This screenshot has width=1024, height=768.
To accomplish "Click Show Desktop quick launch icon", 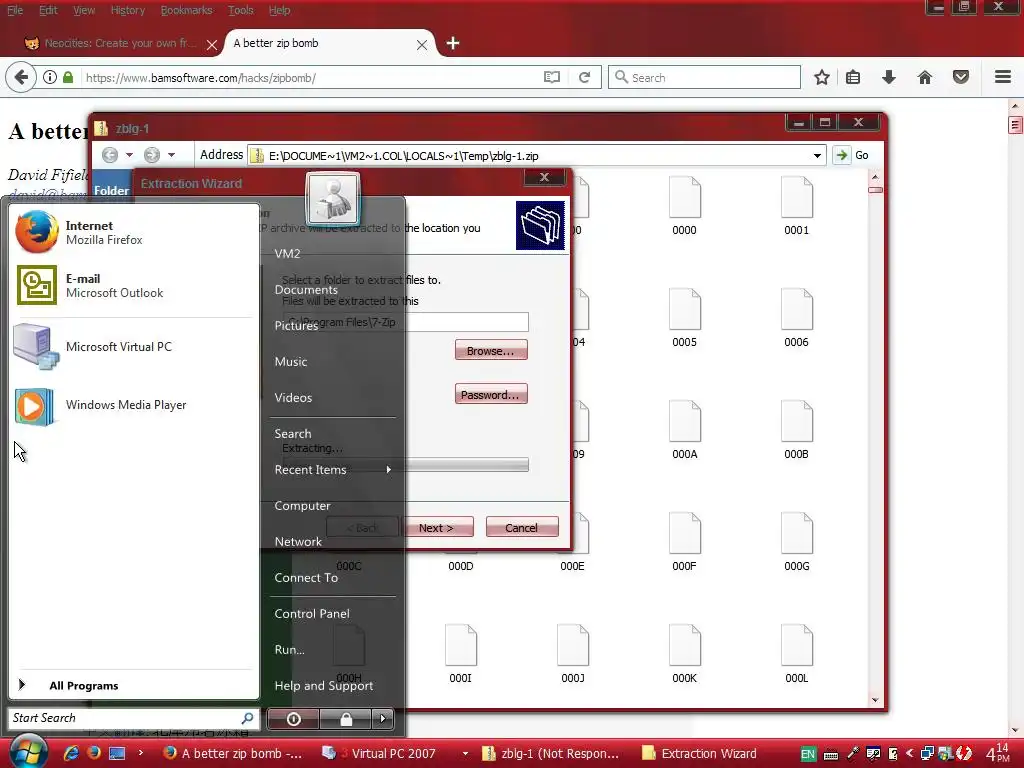I will tap(117, 752).
